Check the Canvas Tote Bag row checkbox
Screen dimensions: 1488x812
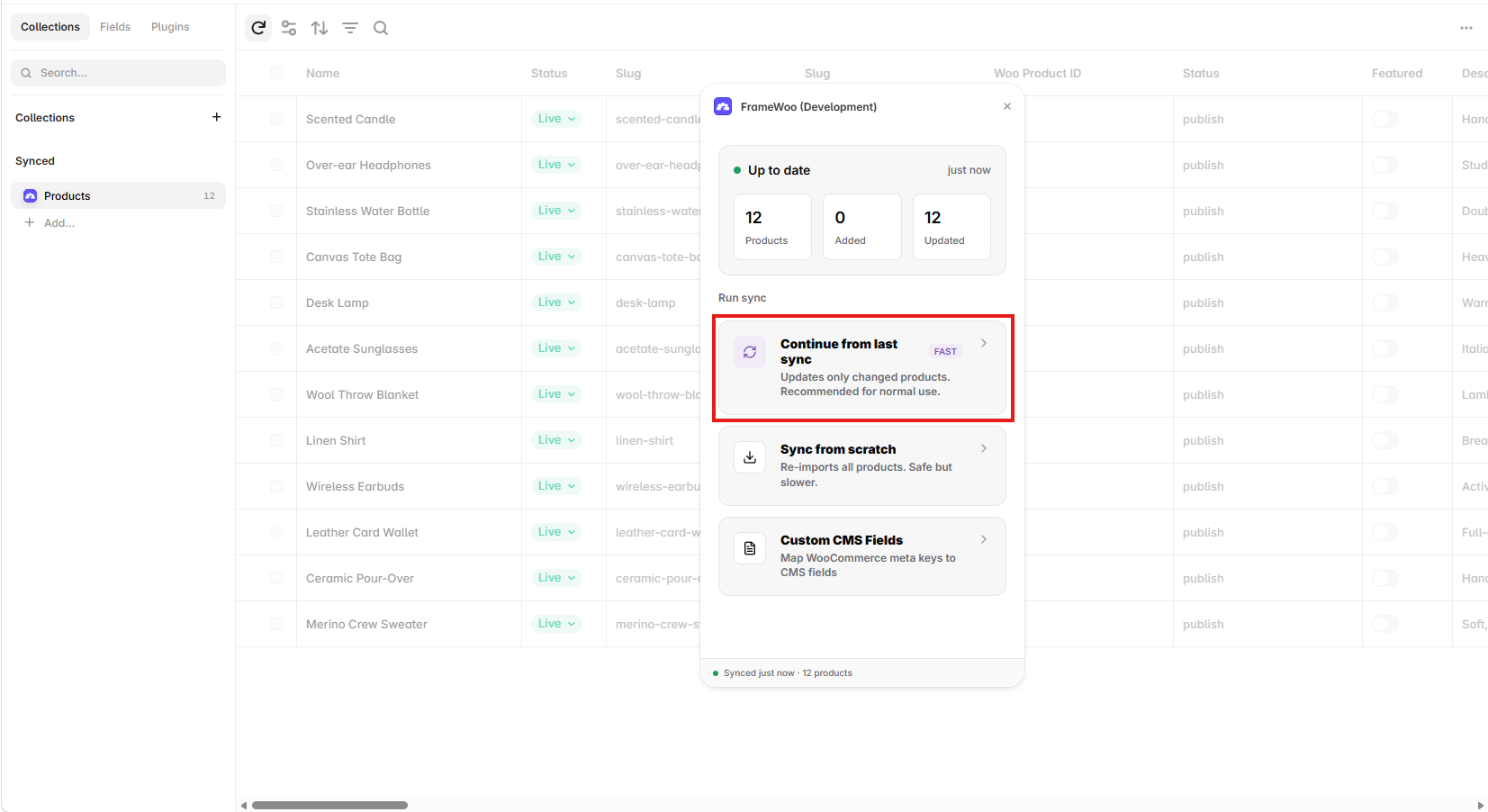point(276,257)
